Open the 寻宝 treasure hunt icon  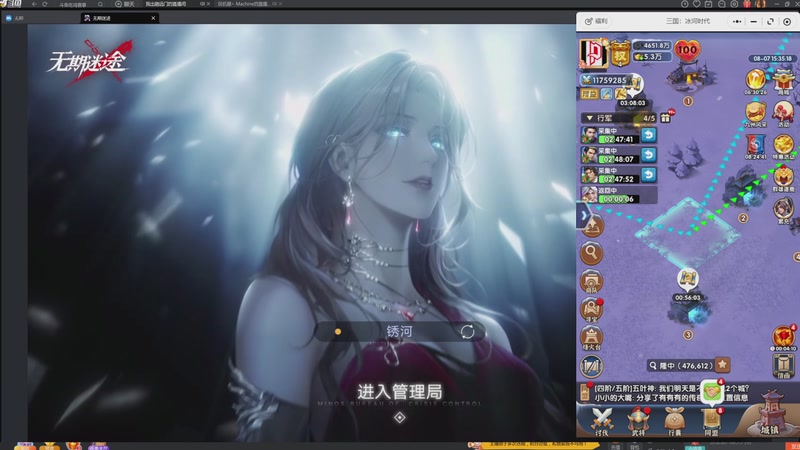(591, 310)
